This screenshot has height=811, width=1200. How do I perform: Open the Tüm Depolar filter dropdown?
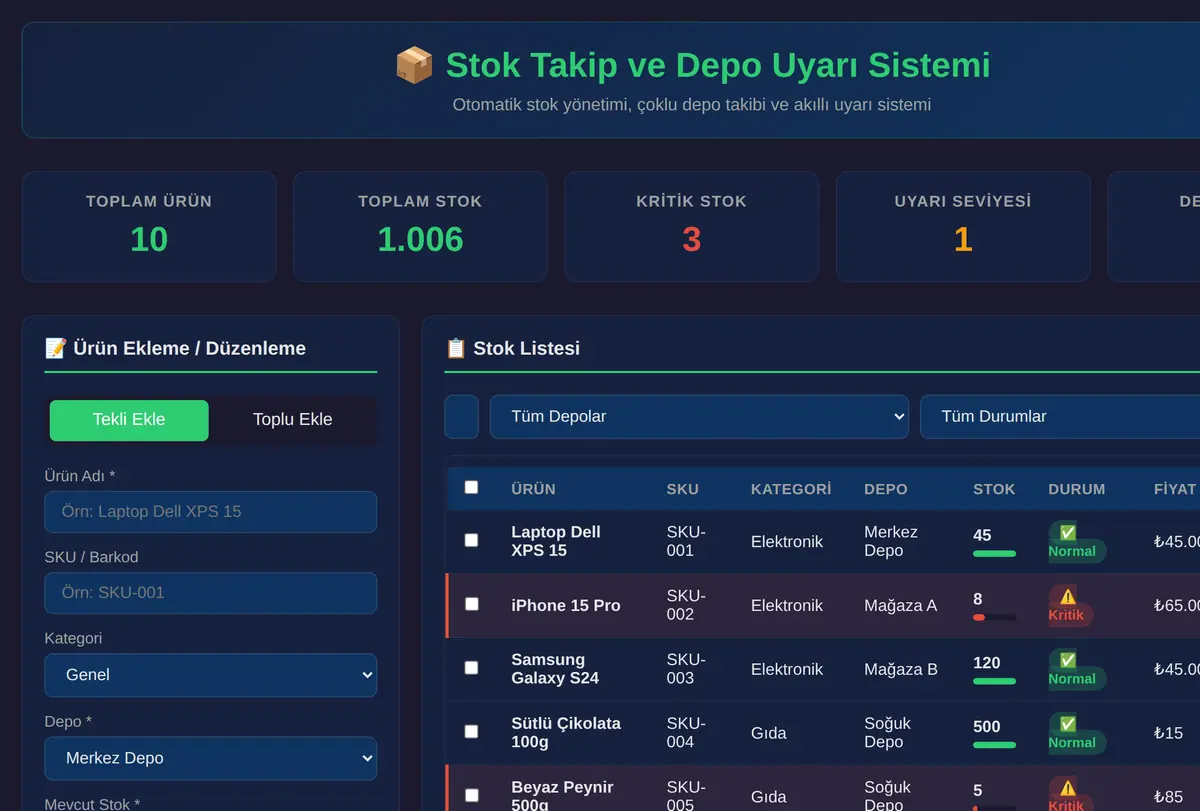coord(699,417)
